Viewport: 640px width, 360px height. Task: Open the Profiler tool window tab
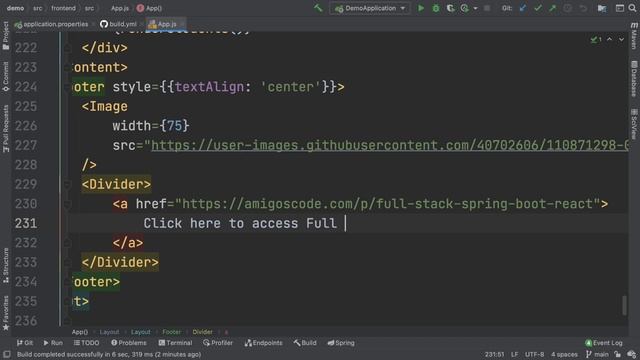point(218,343)
